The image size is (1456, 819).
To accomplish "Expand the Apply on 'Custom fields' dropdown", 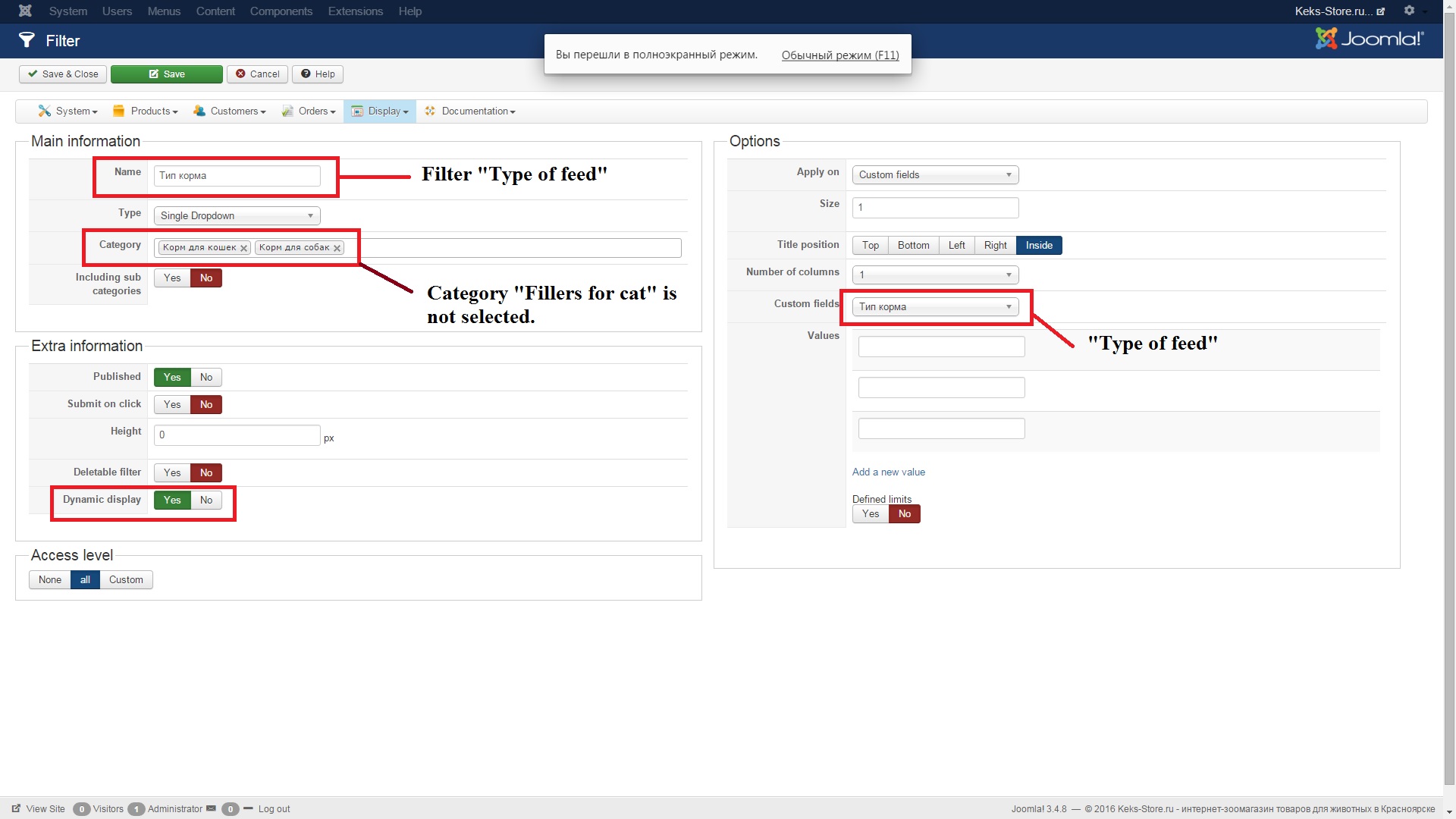I will pyautogui.click(x=934, y=174).
